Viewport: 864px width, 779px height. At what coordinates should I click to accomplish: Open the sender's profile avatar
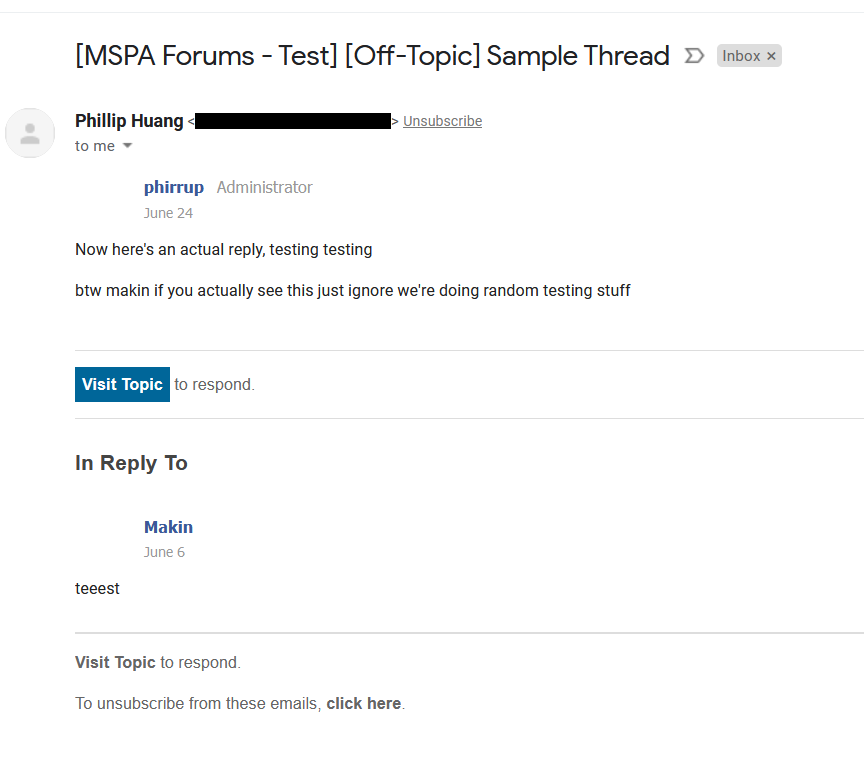click(x=30, y=133)
